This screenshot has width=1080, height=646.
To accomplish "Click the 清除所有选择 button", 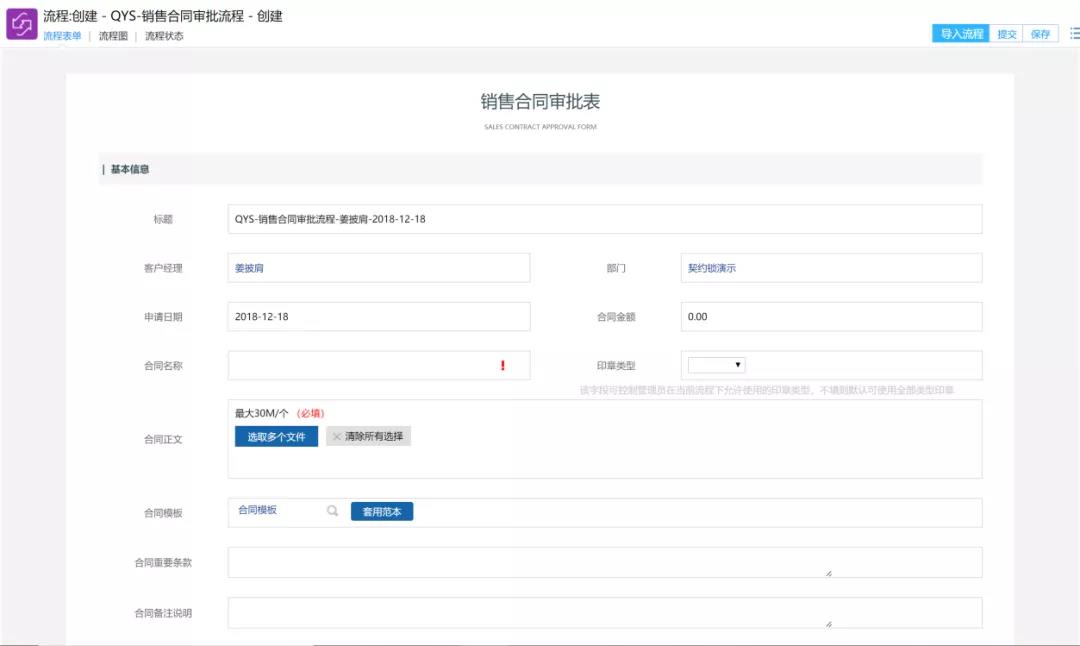I will (368, 437).
